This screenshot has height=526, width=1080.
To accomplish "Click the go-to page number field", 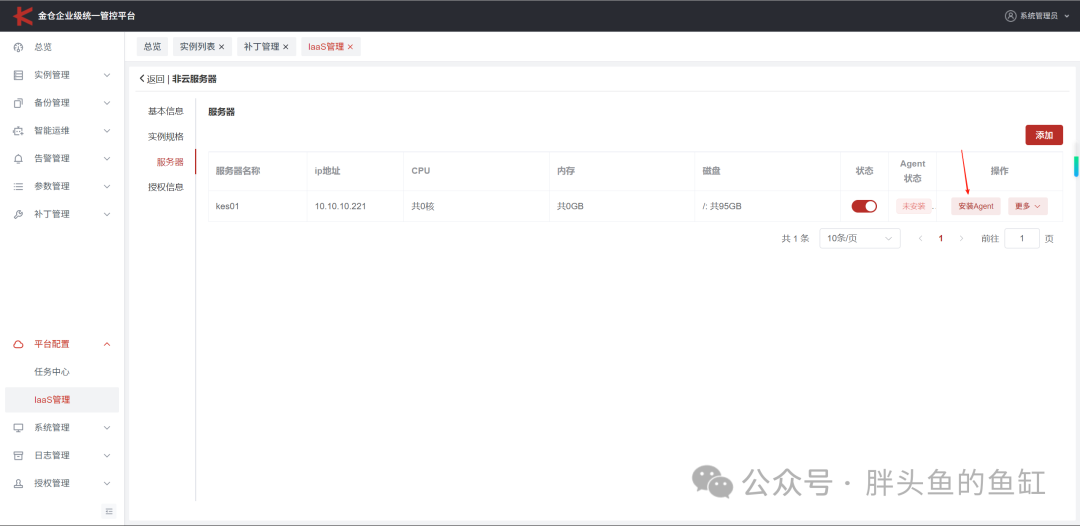I will (x=1022, y=238).
